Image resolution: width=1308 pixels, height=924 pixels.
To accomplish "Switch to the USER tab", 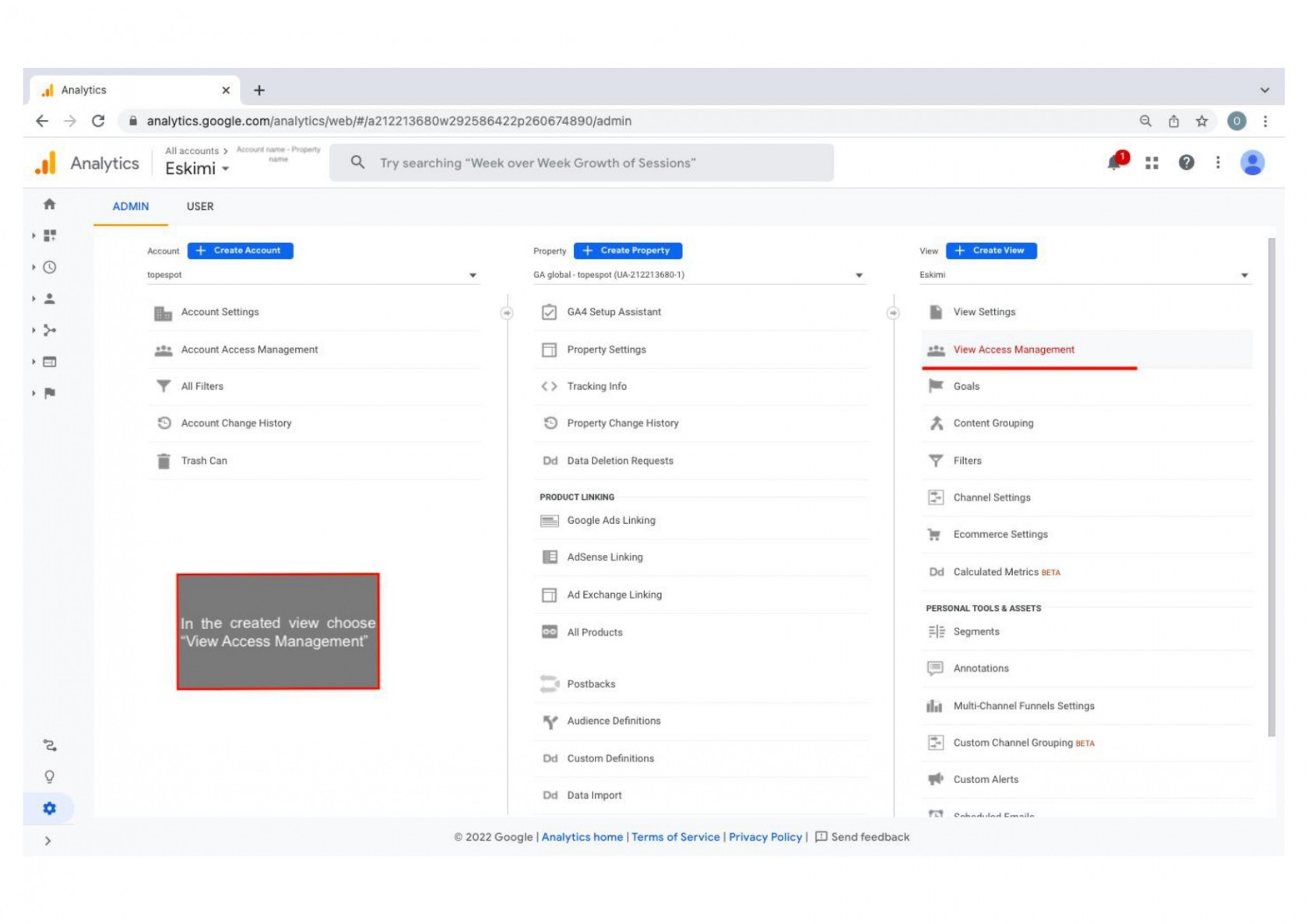I will coord(200,206).
